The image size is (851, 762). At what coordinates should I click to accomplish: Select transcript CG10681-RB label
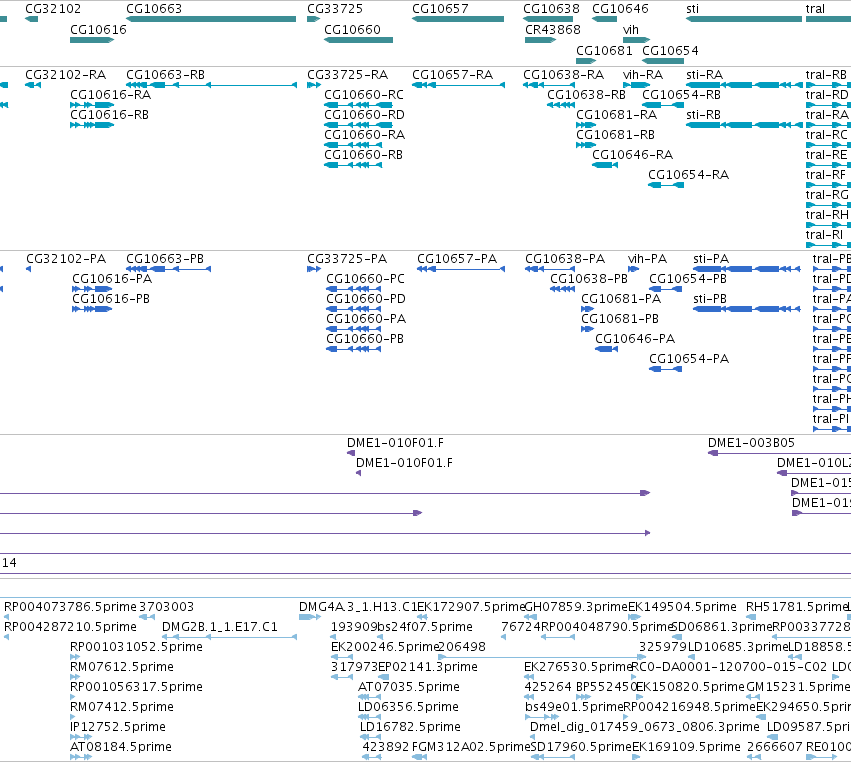point(615,135)
